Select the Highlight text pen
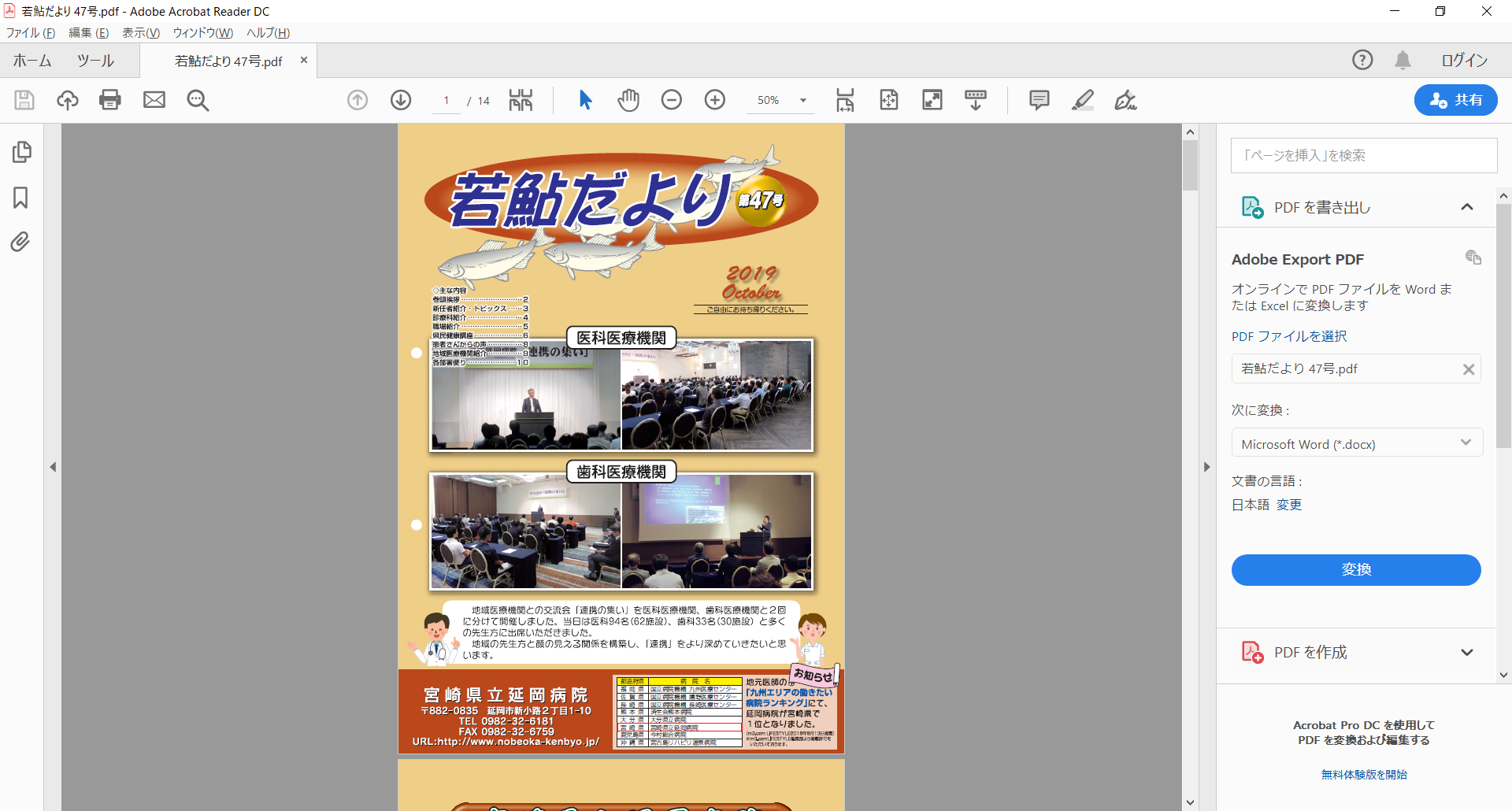 click(x=1083, y=100)
